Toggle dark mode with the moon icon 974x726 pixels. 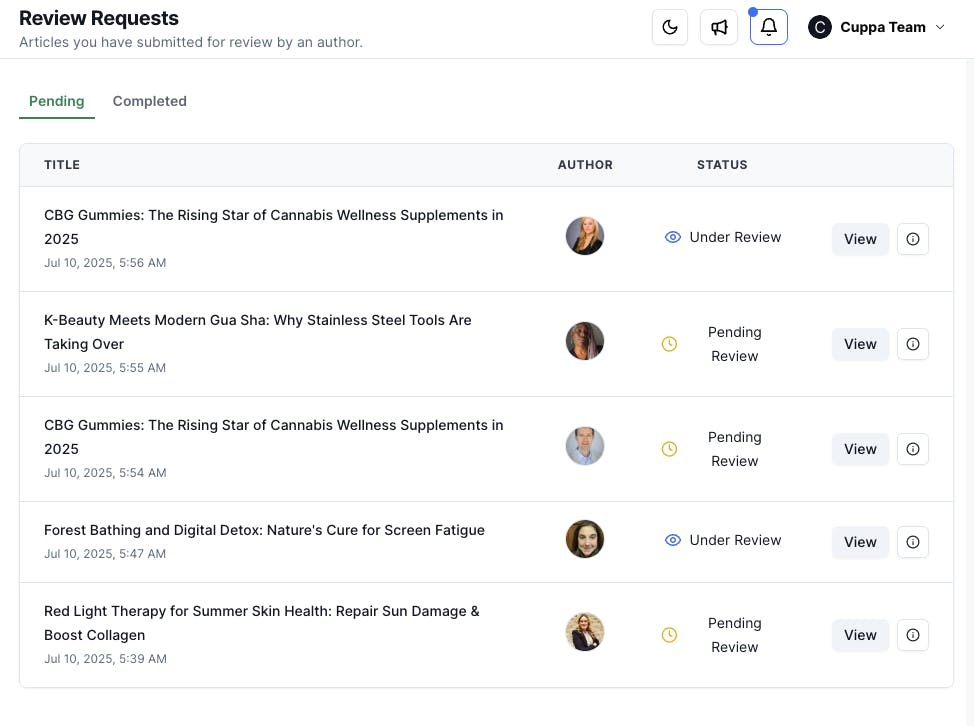(x=670, y=27)
